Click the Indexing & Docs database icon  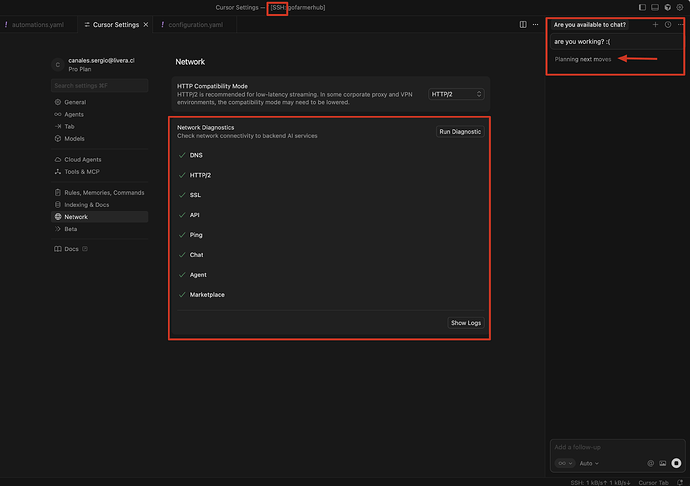point(58,205)
